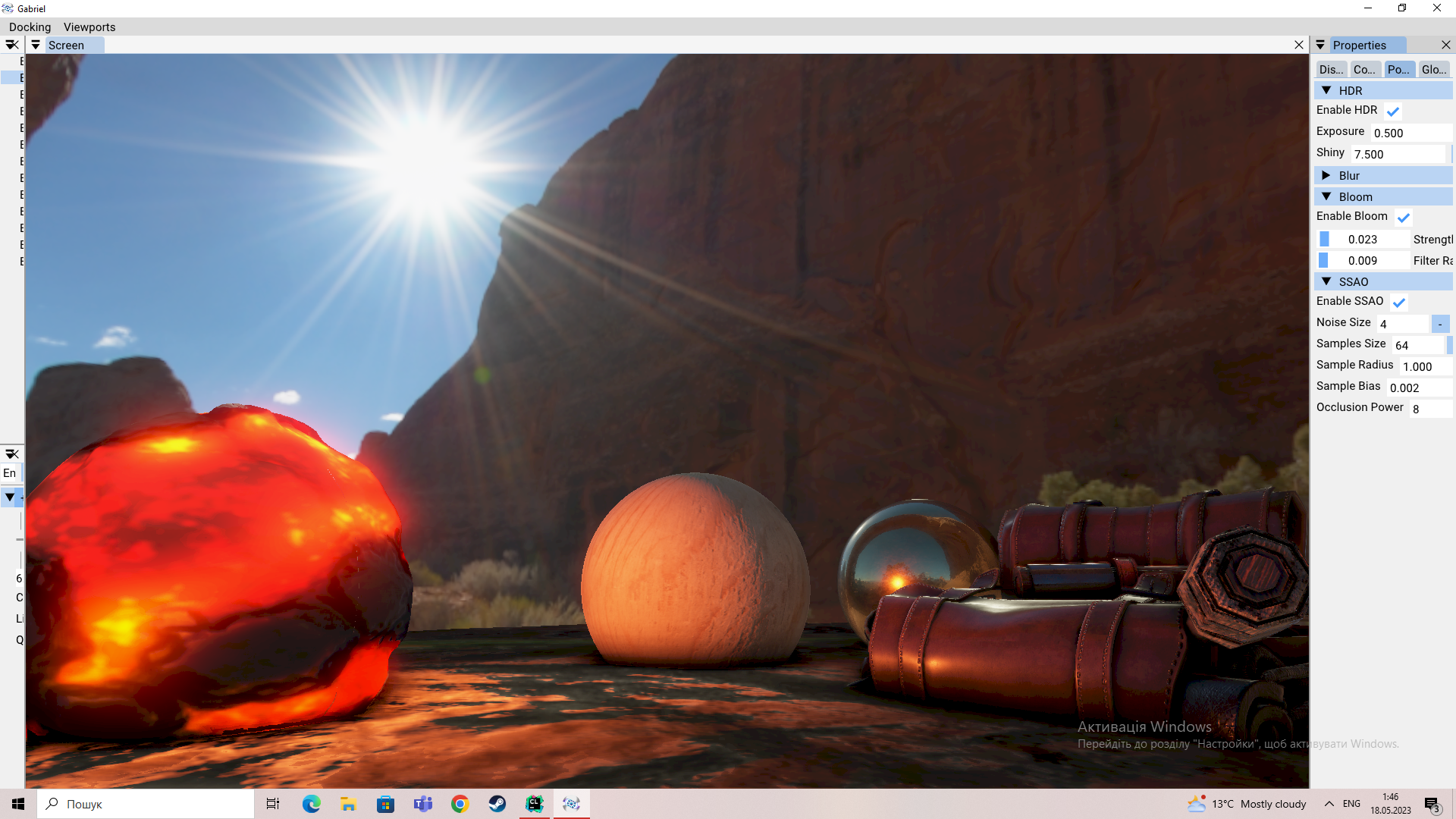Switch to the Glo... tab in Properties
Image resolution: width=1456 pixels, height=819 pixels.
pos(1433,69)
